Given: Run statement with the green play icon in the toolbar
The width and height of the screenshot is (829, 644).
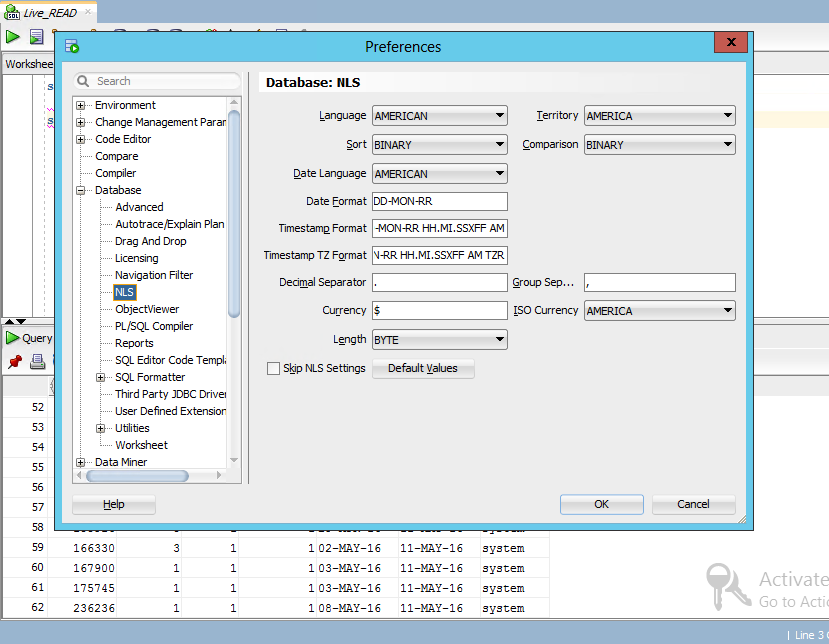Looking at the screenshot, I should (12, 37).
